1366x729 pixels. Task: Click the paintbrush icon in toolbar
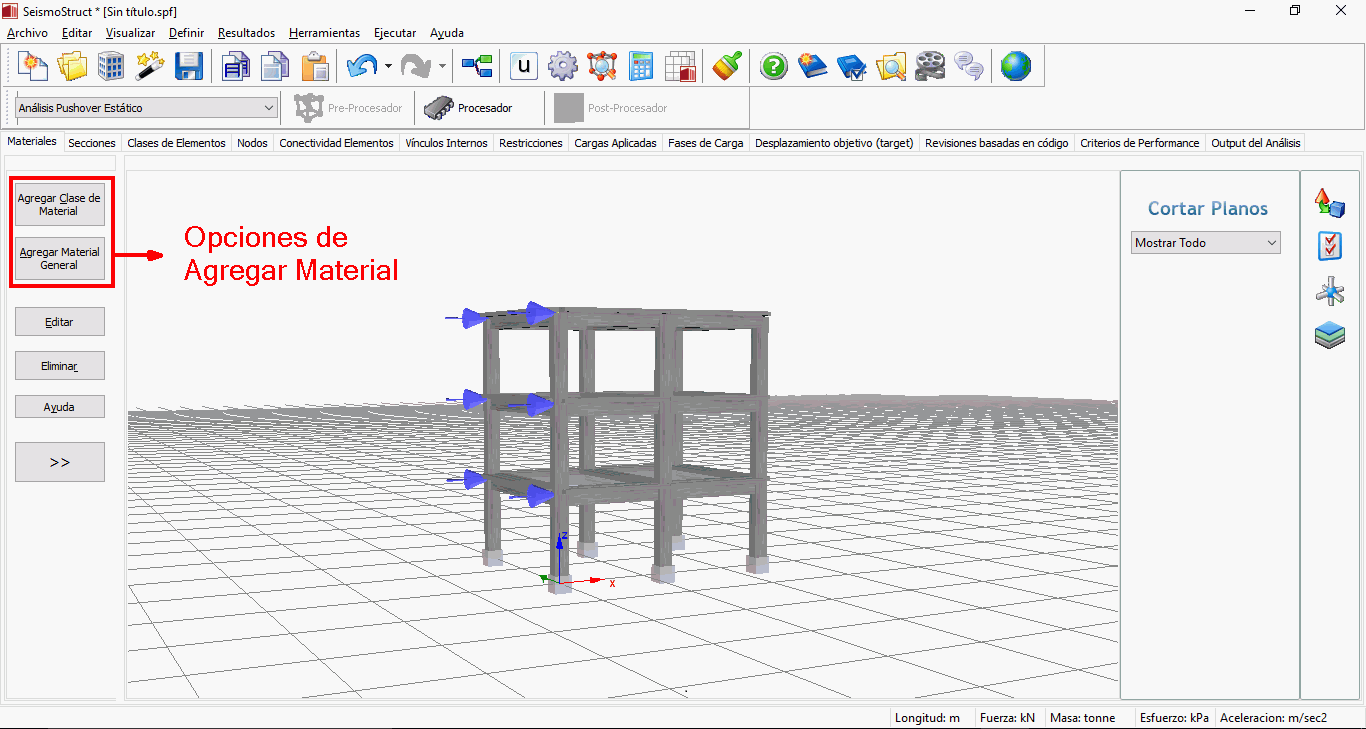tap(727, 67)
